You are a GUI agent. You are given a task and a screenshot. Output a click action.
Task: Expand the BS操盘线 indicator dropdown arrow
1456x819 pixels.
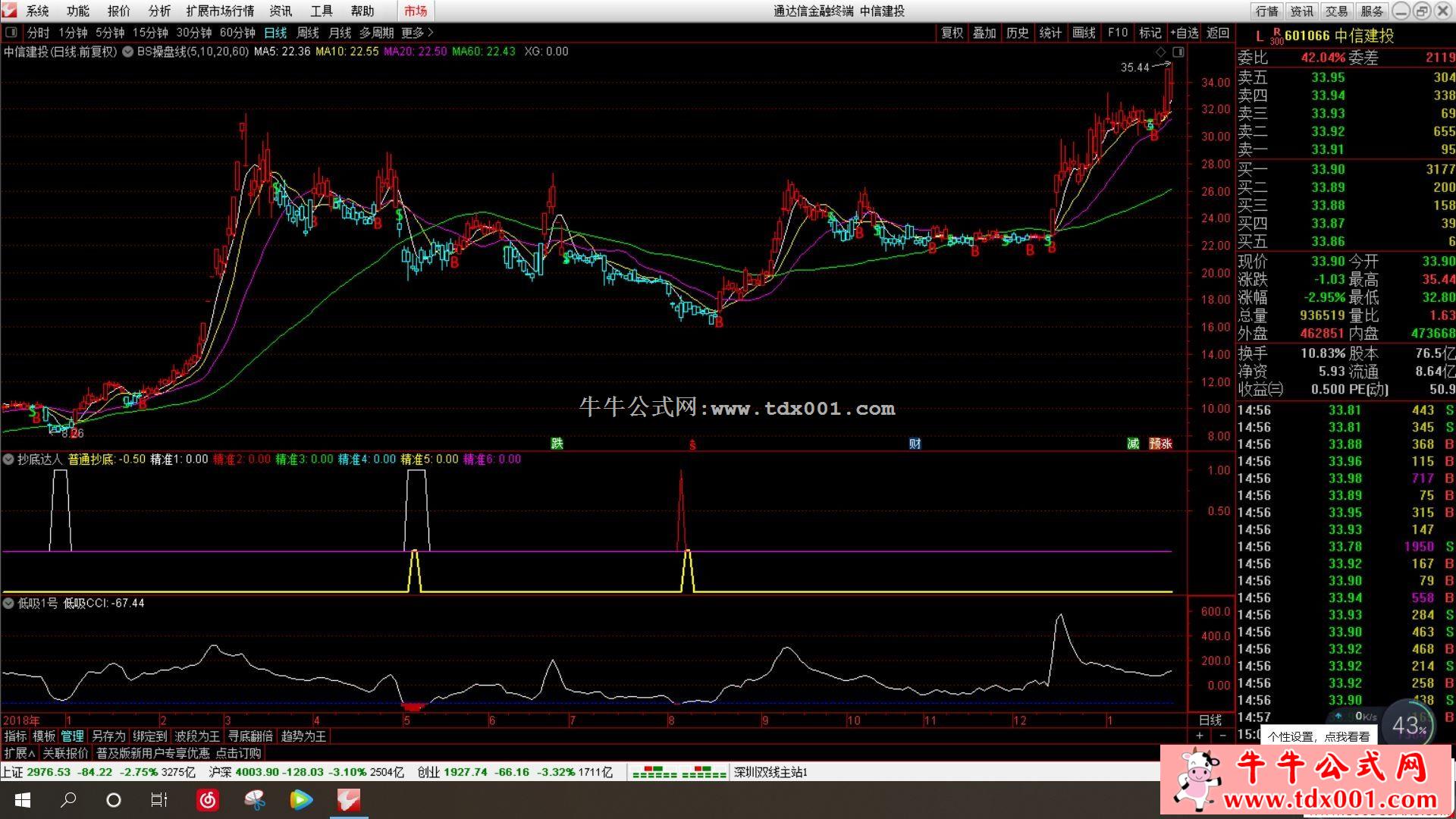[x=128, y=52]
